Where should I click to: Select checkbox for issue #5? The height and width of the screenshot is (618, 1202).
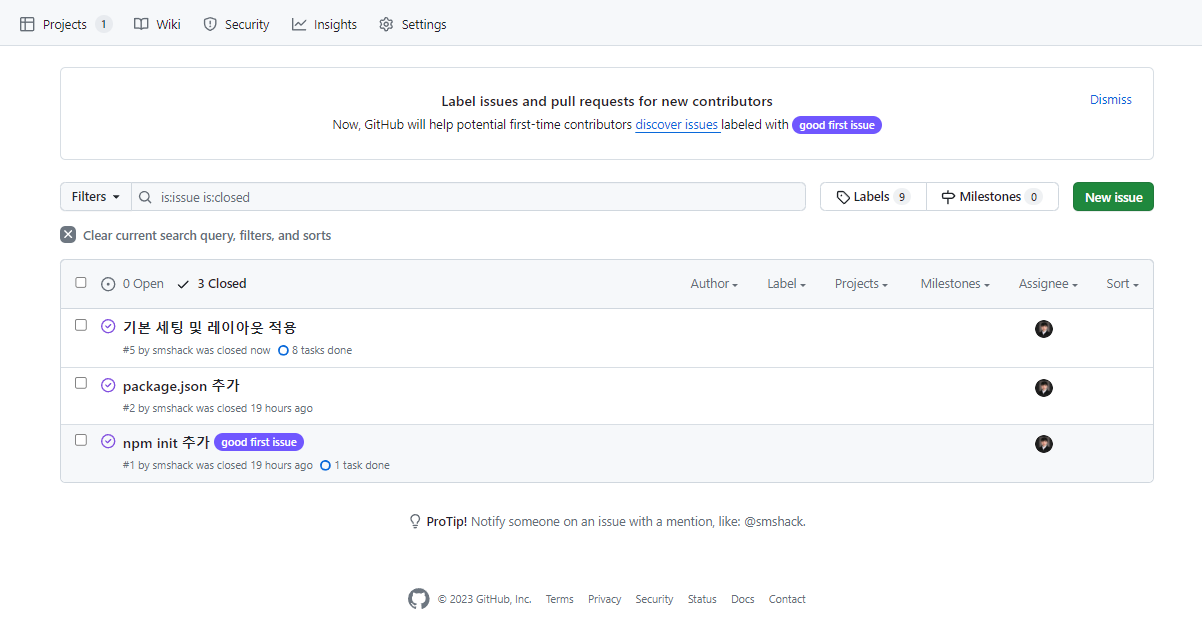click(81, 325)
